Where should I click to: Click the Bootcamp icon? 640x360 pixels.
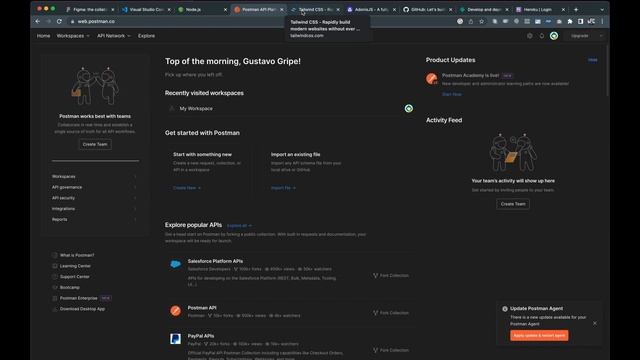point(55,287)
